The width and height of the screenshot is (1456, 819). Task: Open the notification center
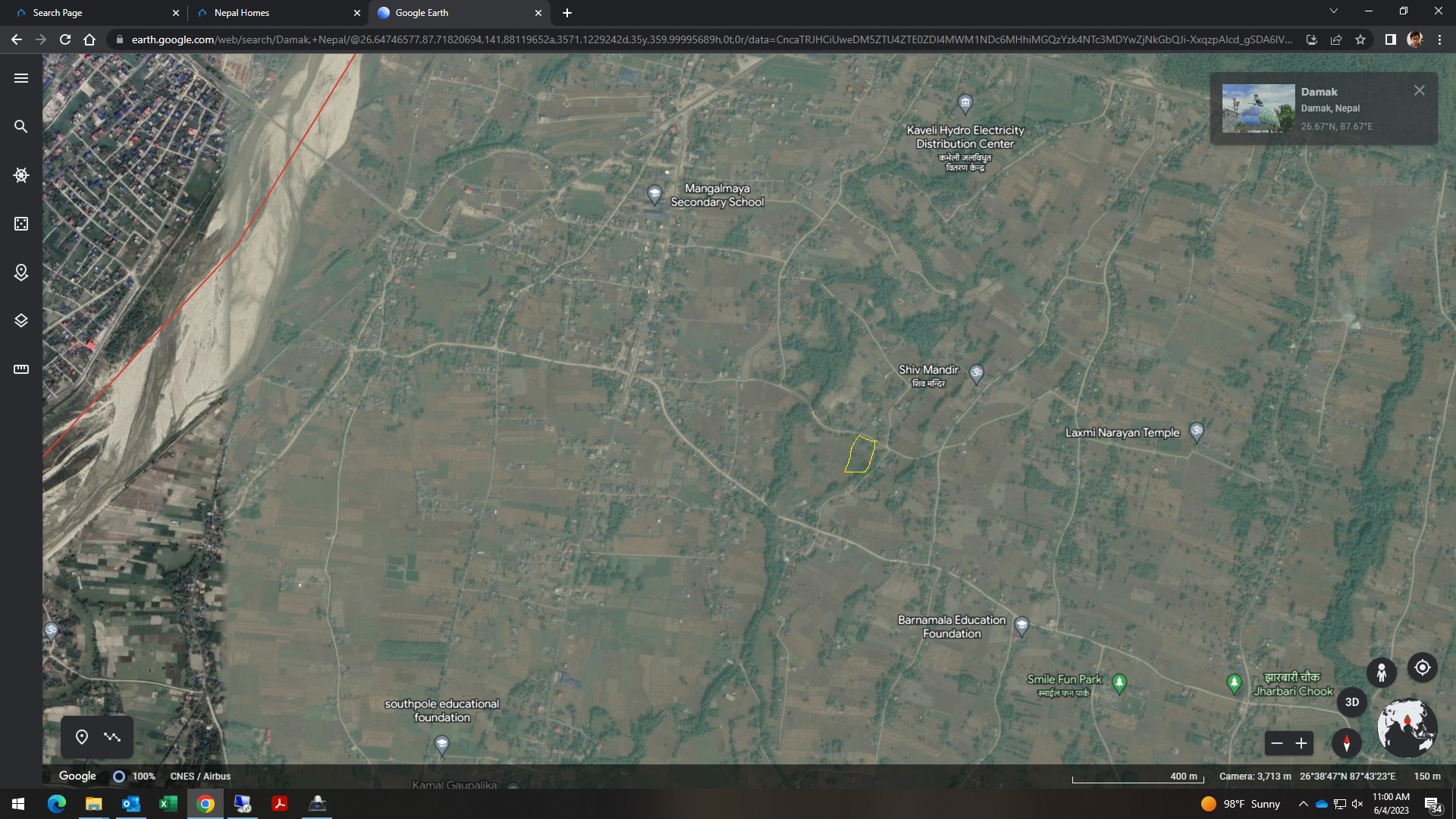pos(1433,805)
